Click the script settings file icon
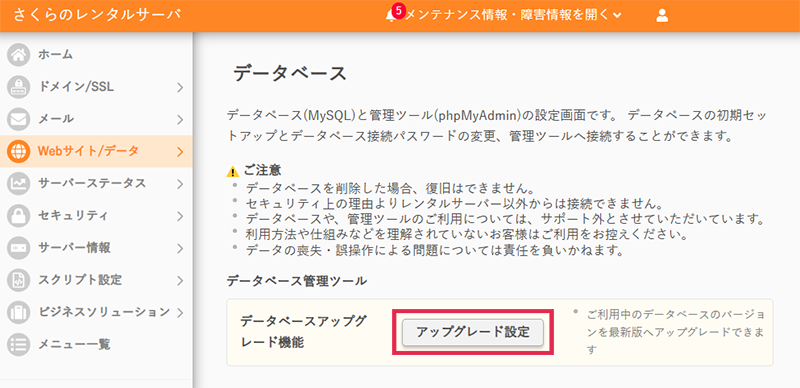 point(18,280)
